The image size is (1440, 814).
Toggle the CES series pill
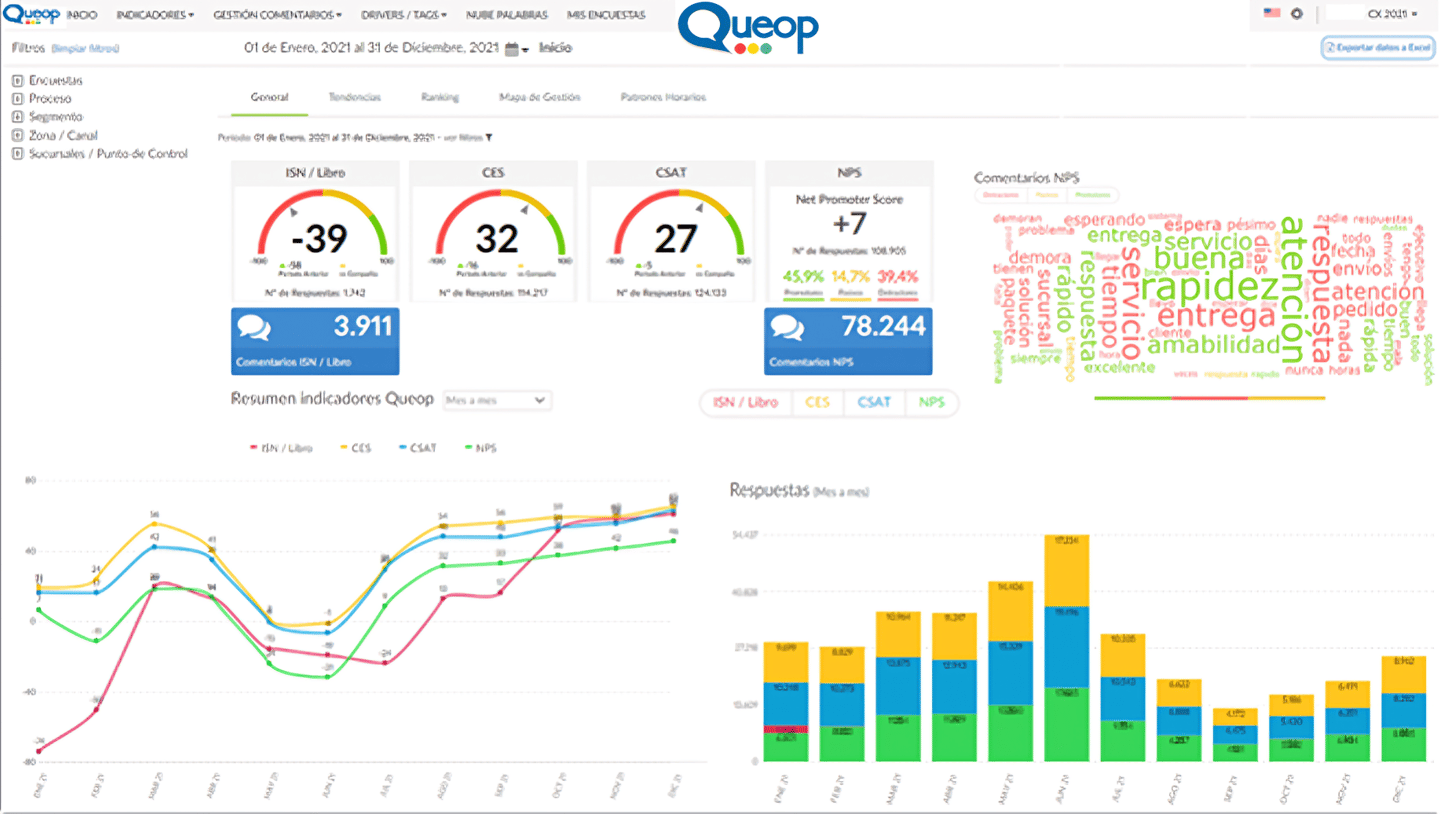tap(817, 402)
